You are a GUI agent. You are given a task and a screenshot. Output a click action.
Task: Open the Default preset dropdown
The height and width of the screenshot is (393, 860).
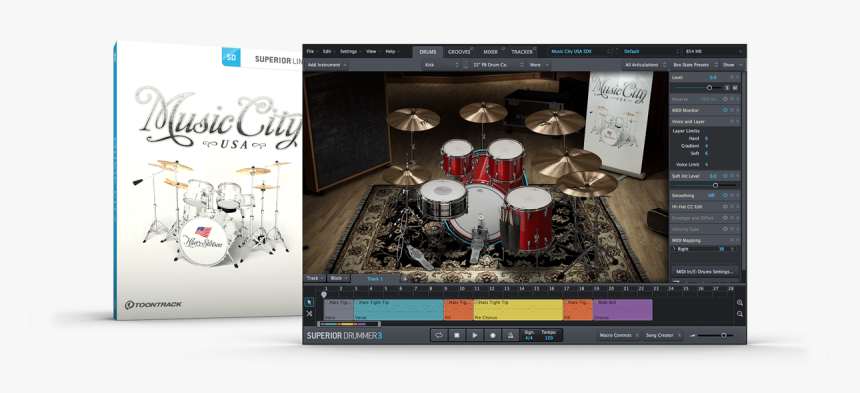point(649,51)
